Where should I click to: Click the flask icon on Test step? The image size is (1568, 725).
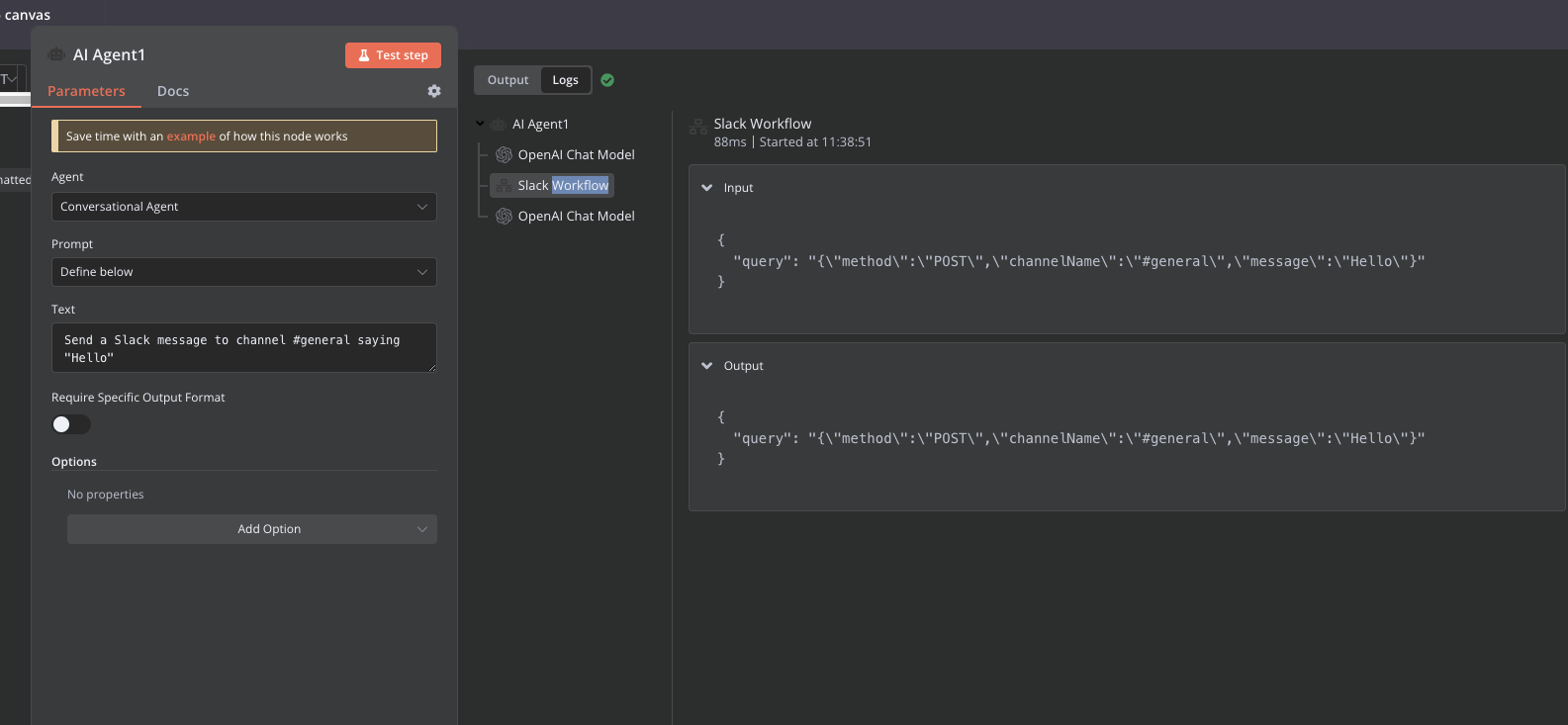tap(364, 55)
